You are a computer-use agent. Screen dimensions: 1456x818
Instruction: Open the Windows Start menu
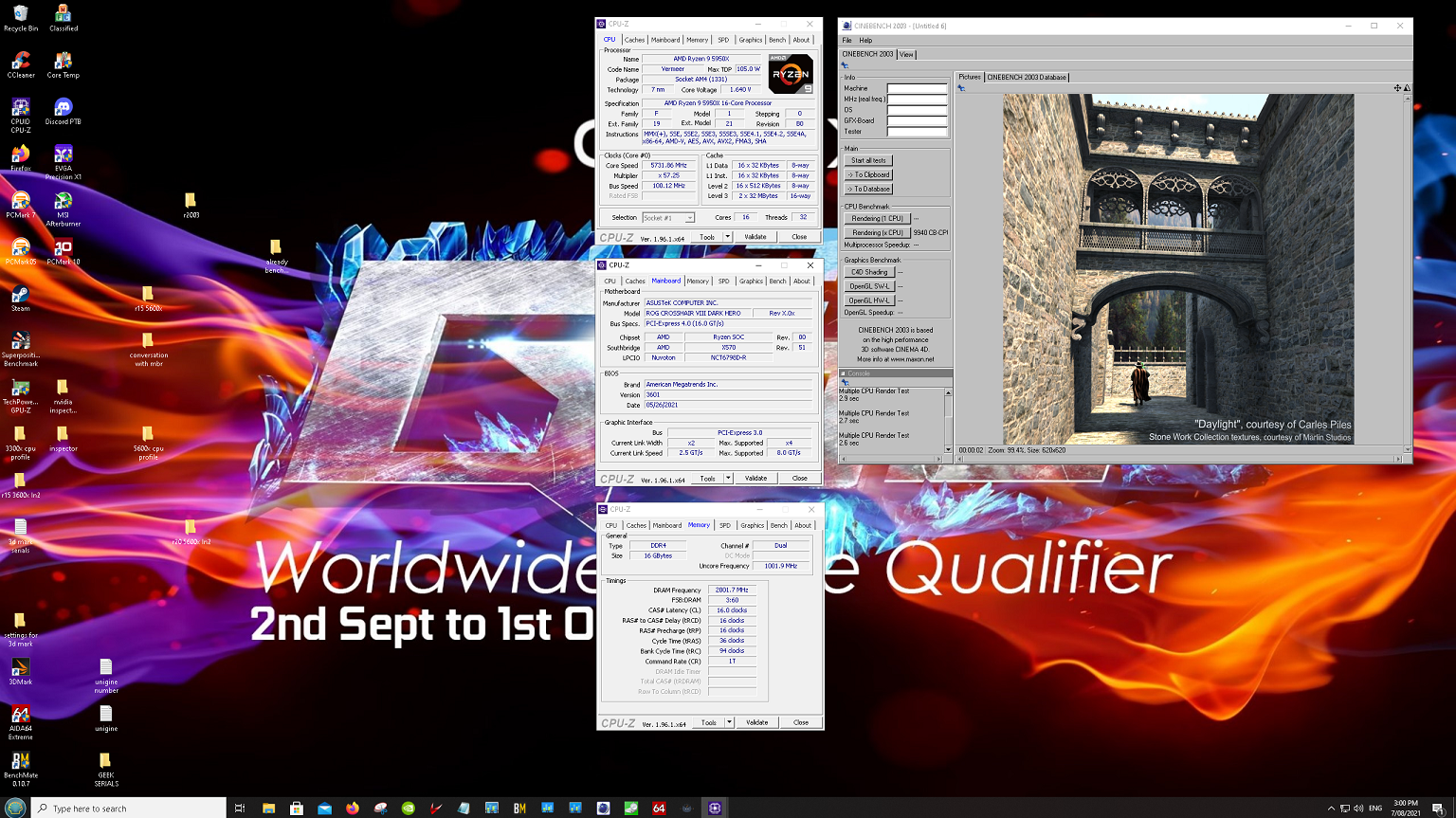click(14, 808)
